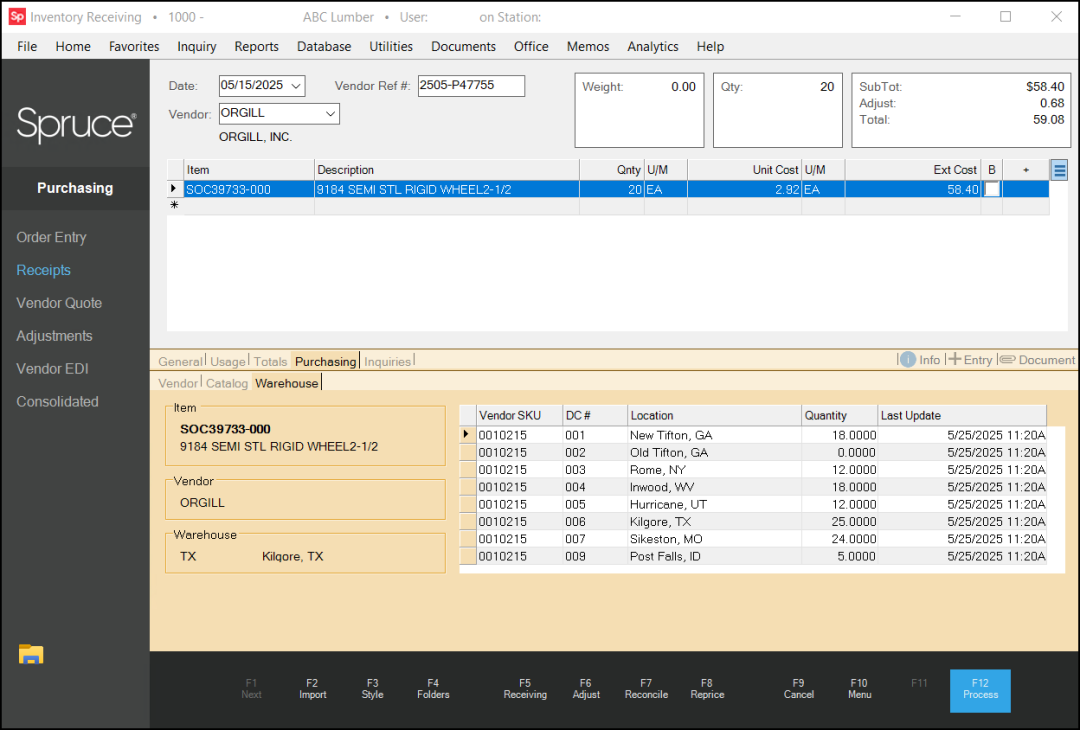The width and height of the screenshot is (1080, 730).
Task: Click the F2 Import button
Action: [x=313, y=689]
